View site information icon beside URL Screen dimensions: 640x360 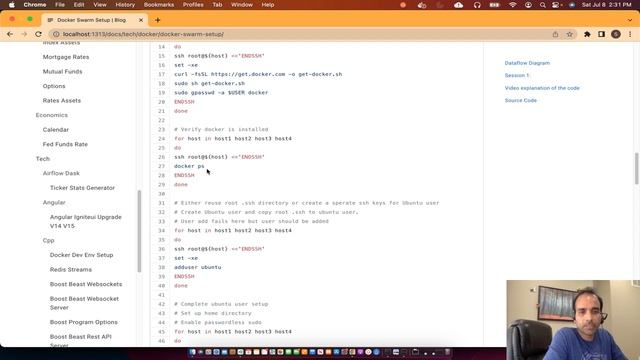tap(56, 34)
